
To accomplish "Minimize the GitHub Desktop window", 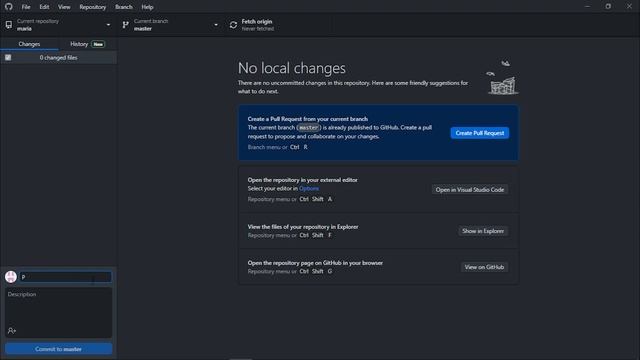I will pyautogui.click(x=587, y=7).
